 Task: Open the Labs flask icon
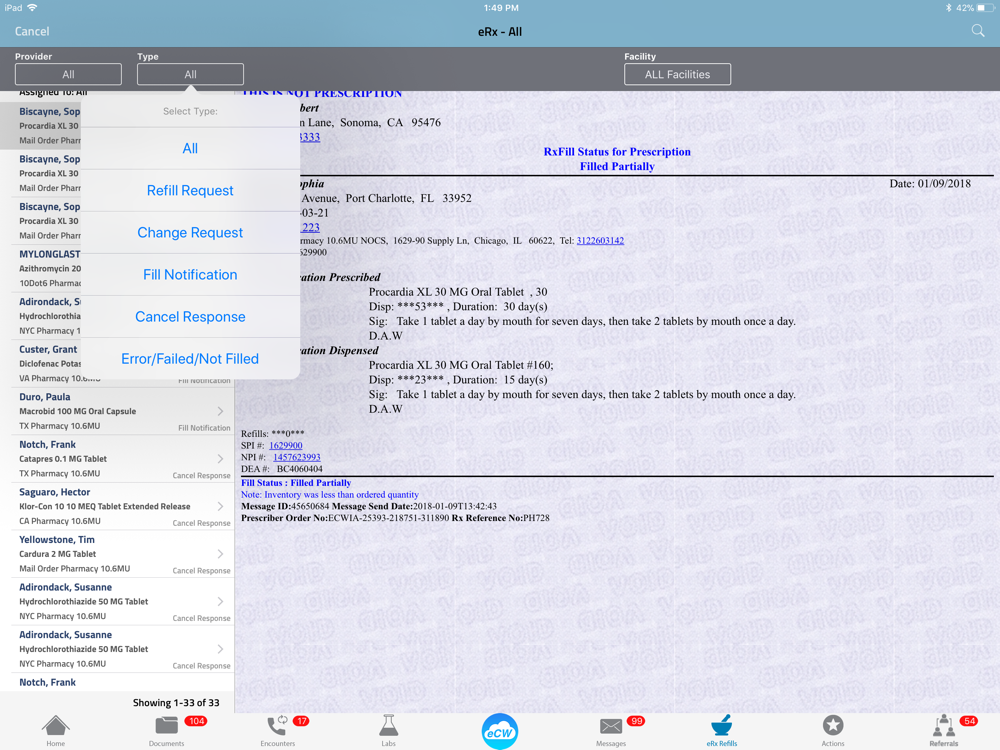coord(388,729)
